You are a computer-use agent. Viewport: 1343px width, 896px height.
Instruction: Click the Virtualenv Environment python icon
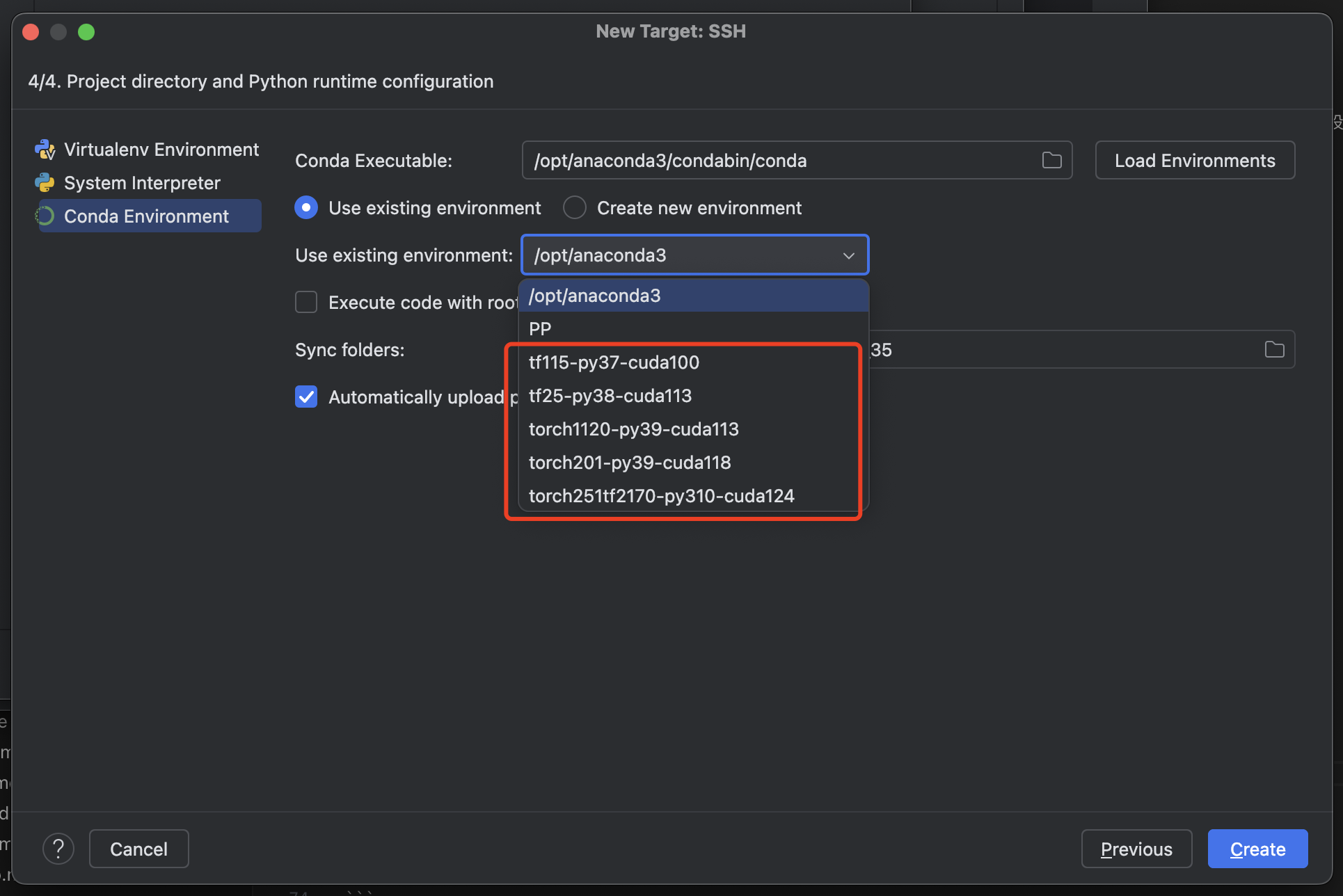click(x=45, y=150)
